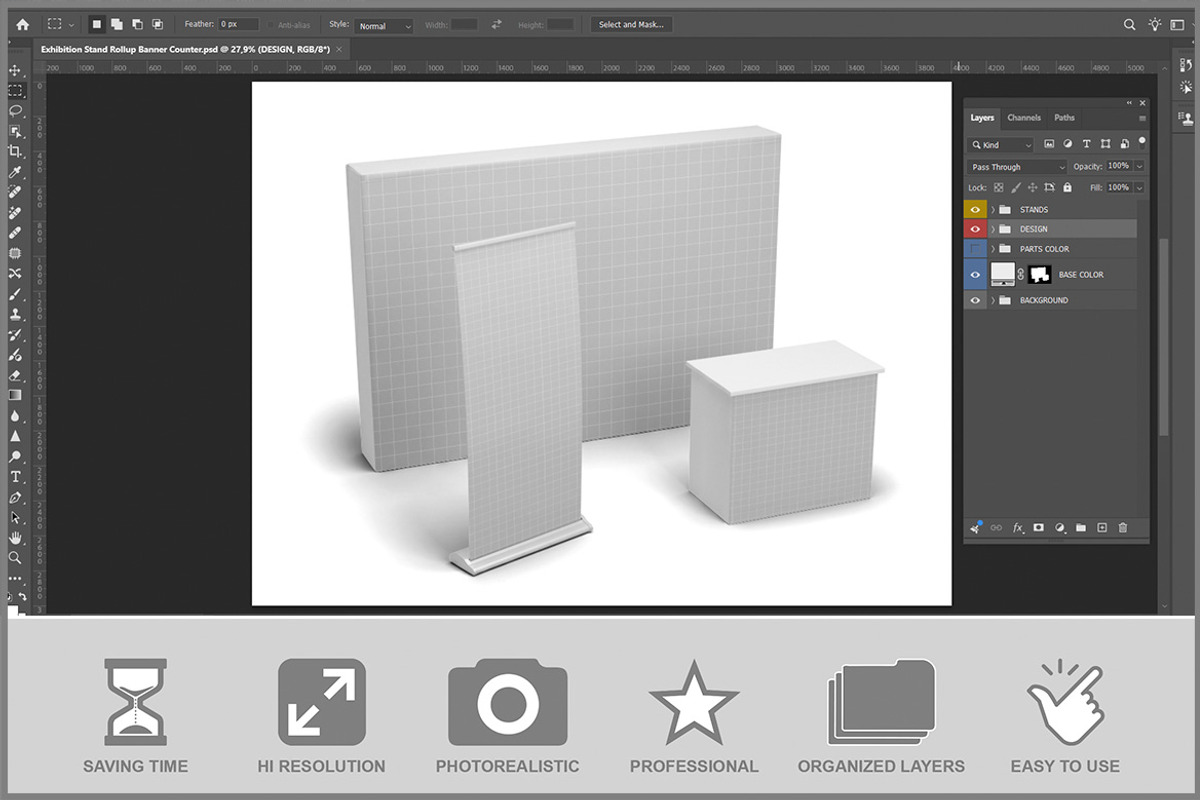Image resolution: width=1200 pixels, height=800 pixels.
Task: Open the Search magnifier in the options bar
Action: [1130, 24]
